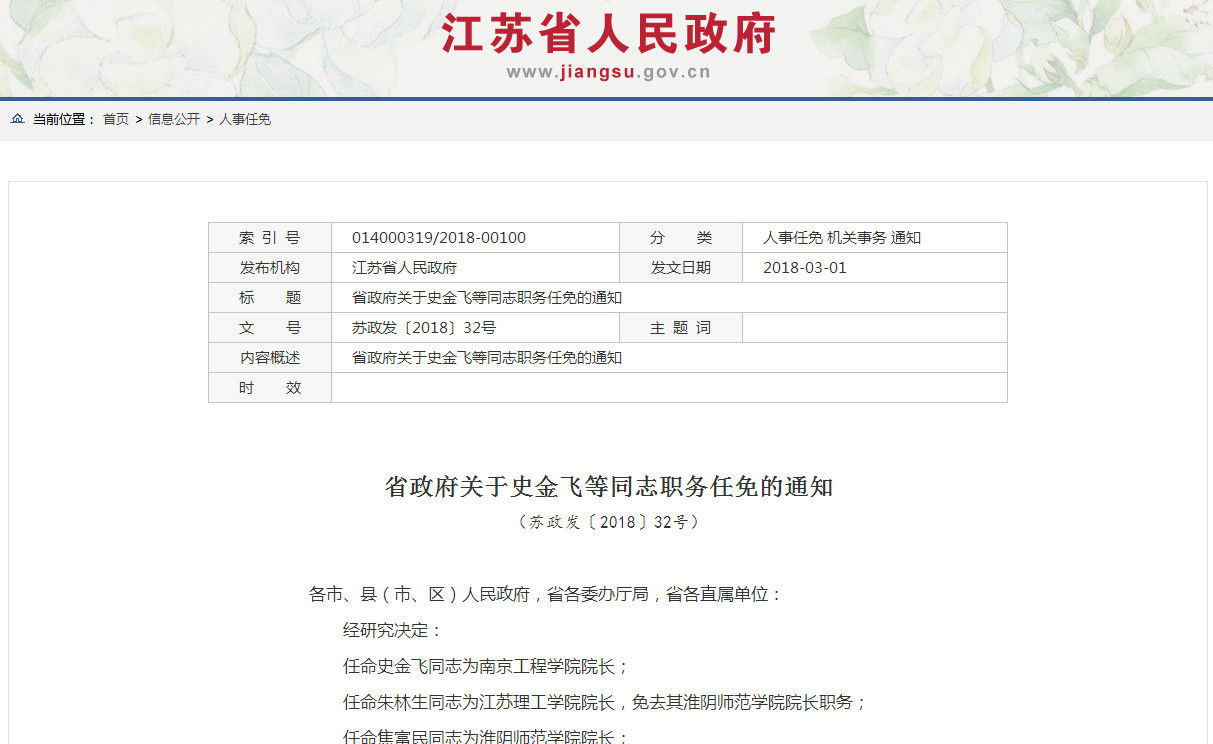Click the subtitle （苏政发〔2018〕32号）

608,522
